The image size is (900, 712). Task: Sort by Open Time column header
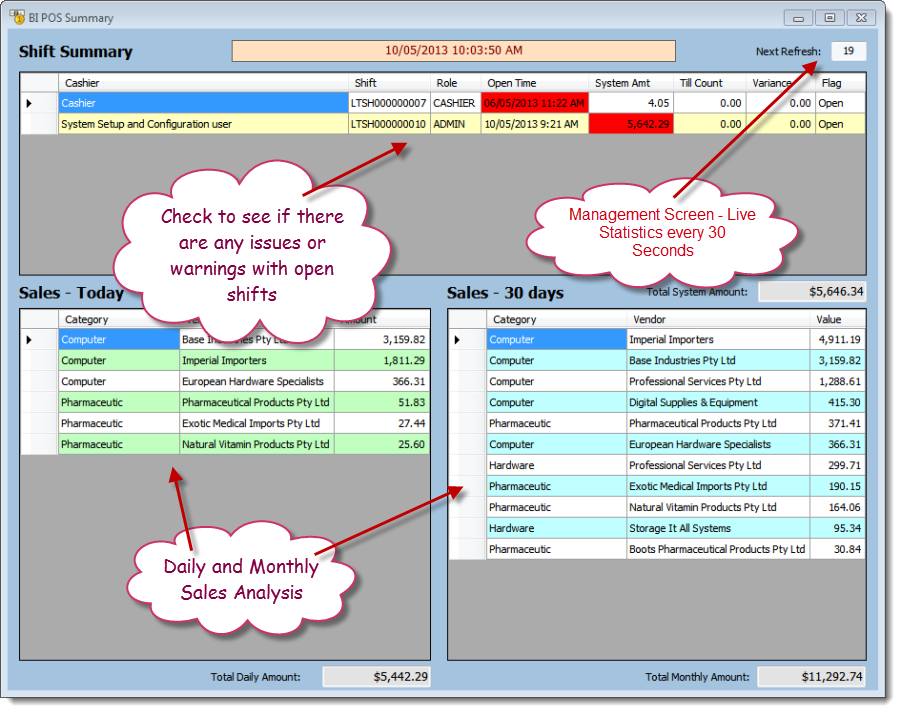[x=534, y=83]
